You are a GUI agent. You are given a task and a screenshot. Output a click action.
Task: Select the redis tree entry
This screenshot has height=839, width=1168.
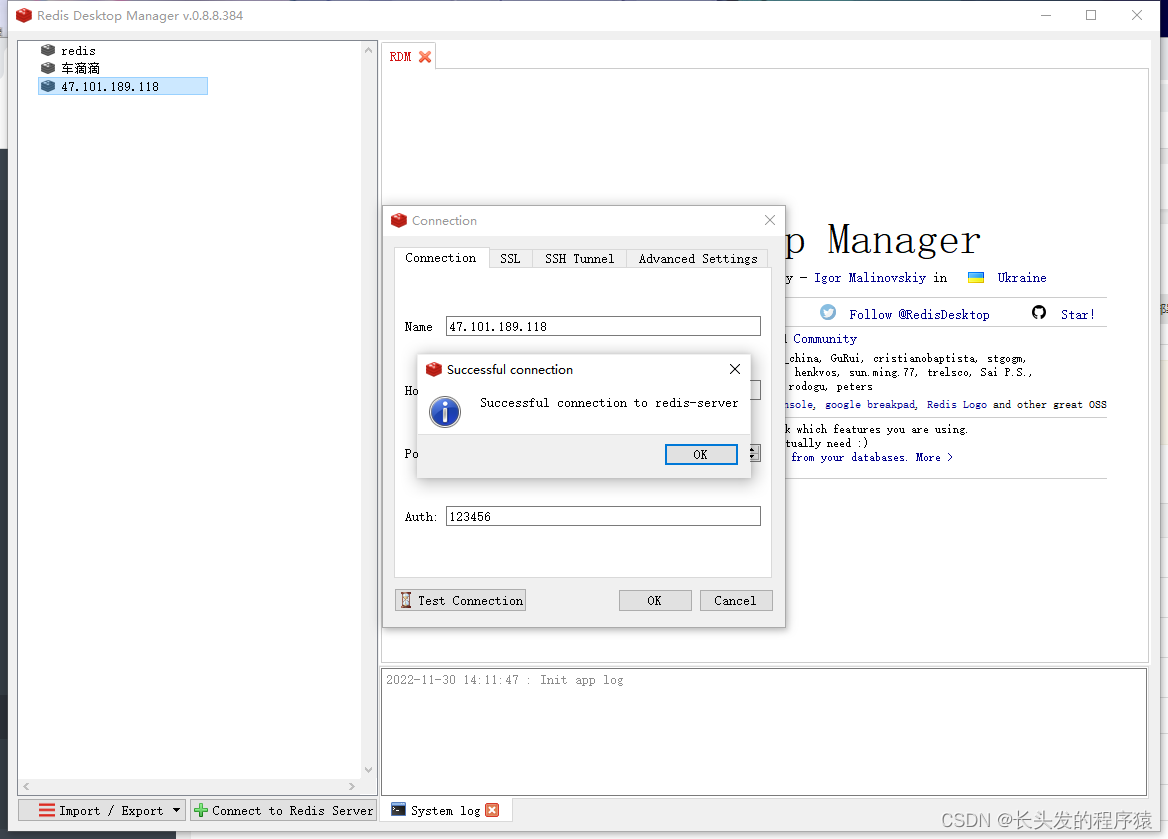click(x=78, y=50)
